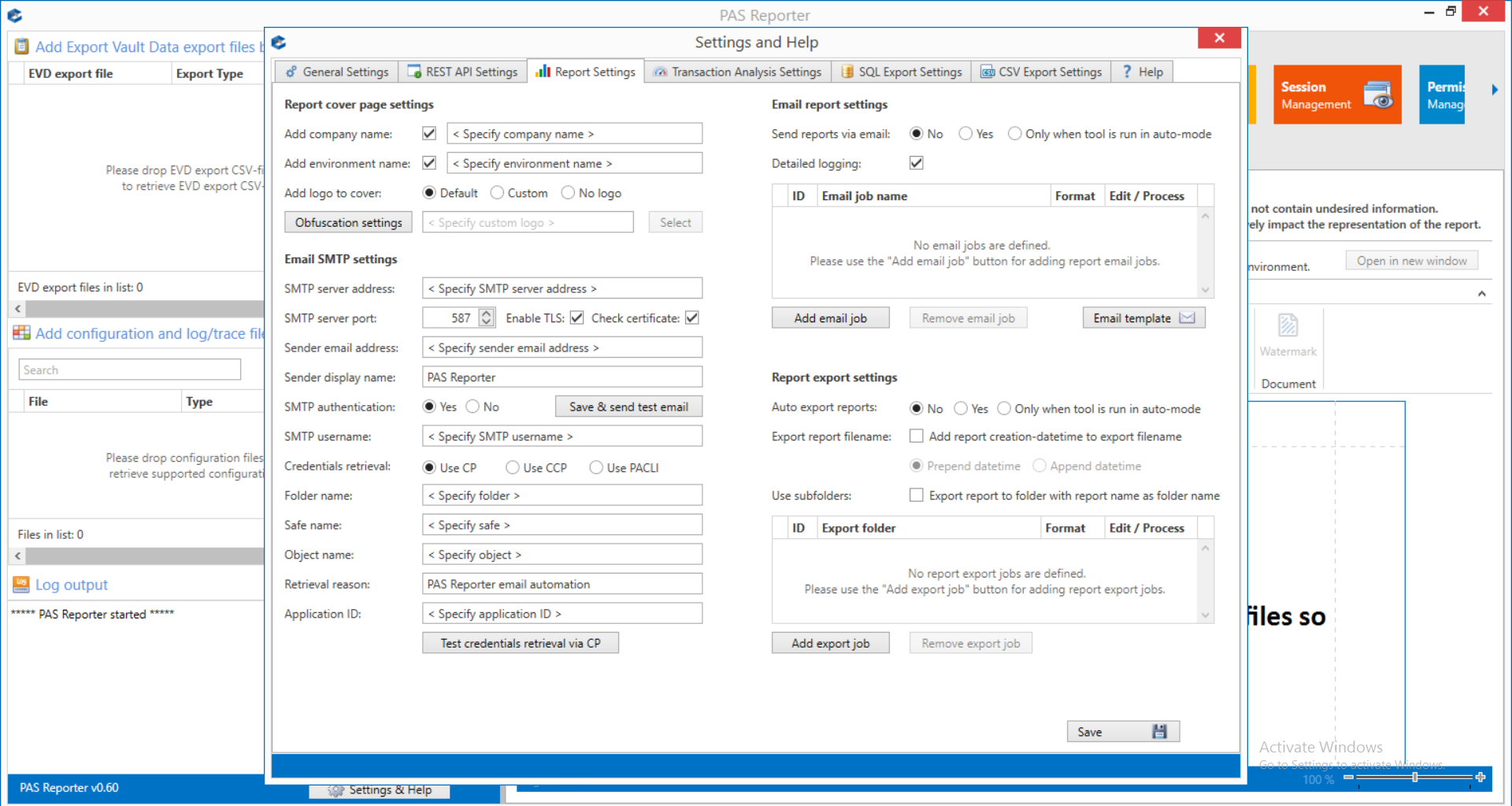Select the Use PACLI credentials retrieval option
Image resolution: width=1512 pixels, height=806 pixels.
[596, 467]
